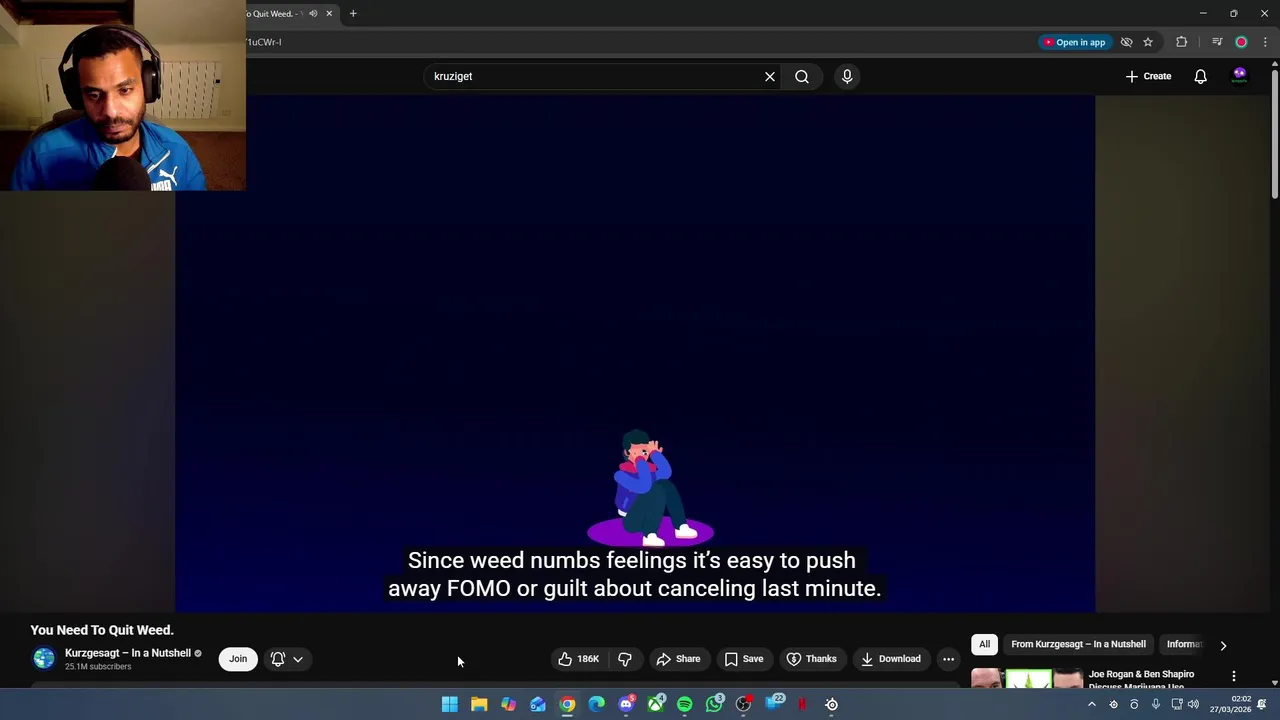Toggle the channel notification bell
This screenshot has height=720, width=1280.
(x=278, y=659)
